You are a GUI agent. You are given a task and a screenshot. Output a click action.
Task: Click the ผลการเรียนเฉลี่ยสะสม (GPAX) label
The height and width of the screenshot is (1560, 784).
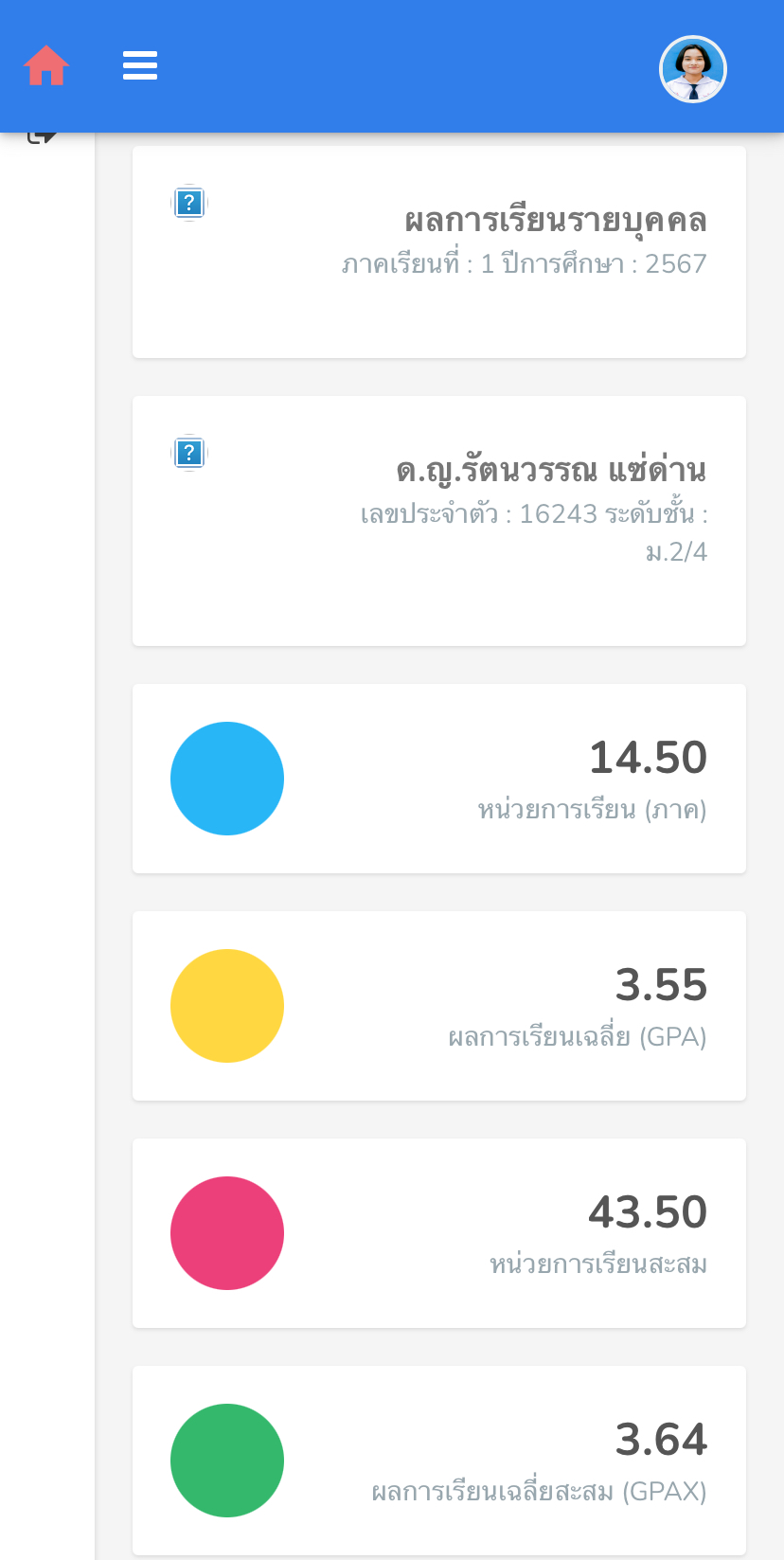[540, 1492]
